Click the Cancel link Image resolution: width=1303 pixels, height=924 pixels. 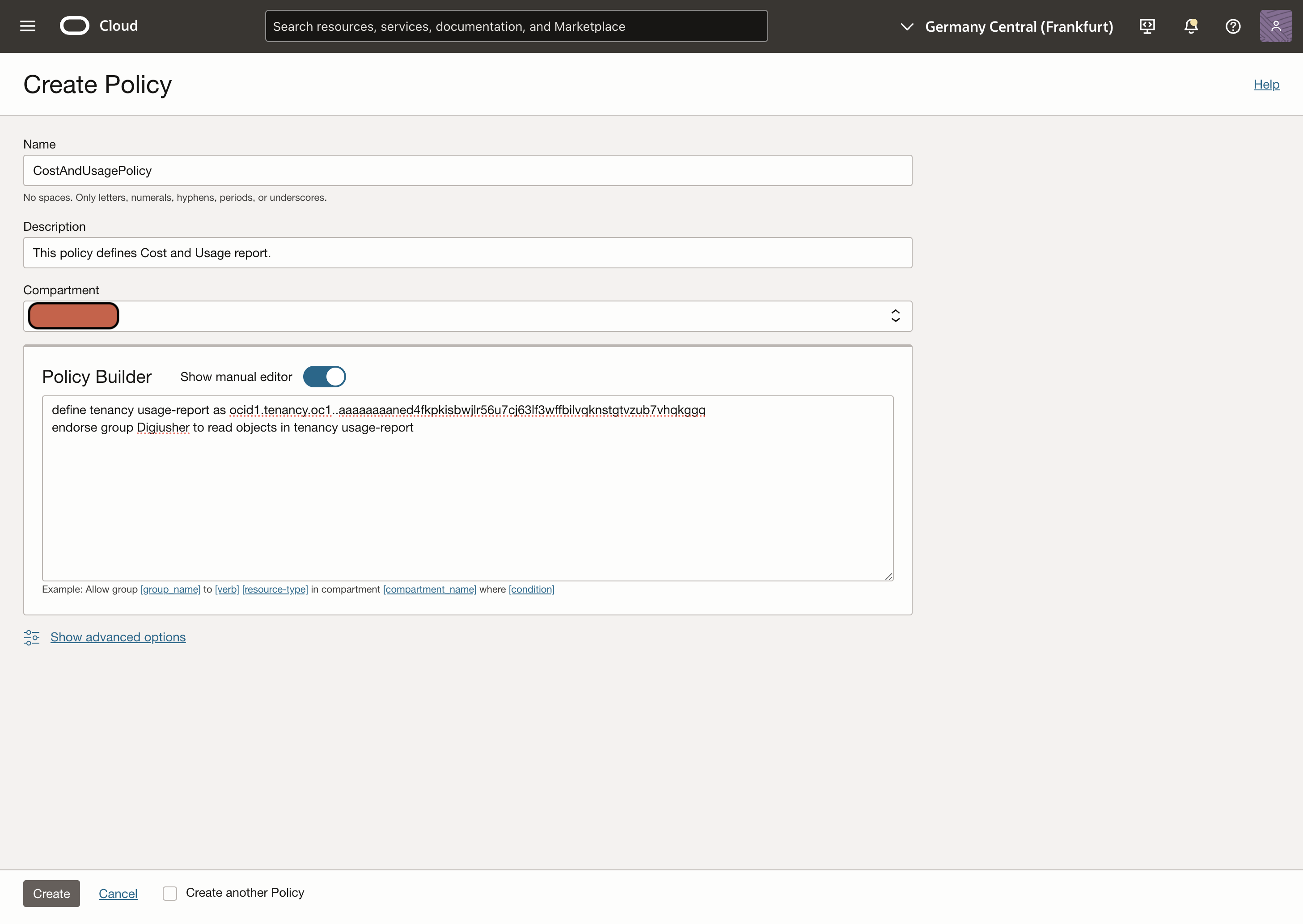click(x=118, y=893)
